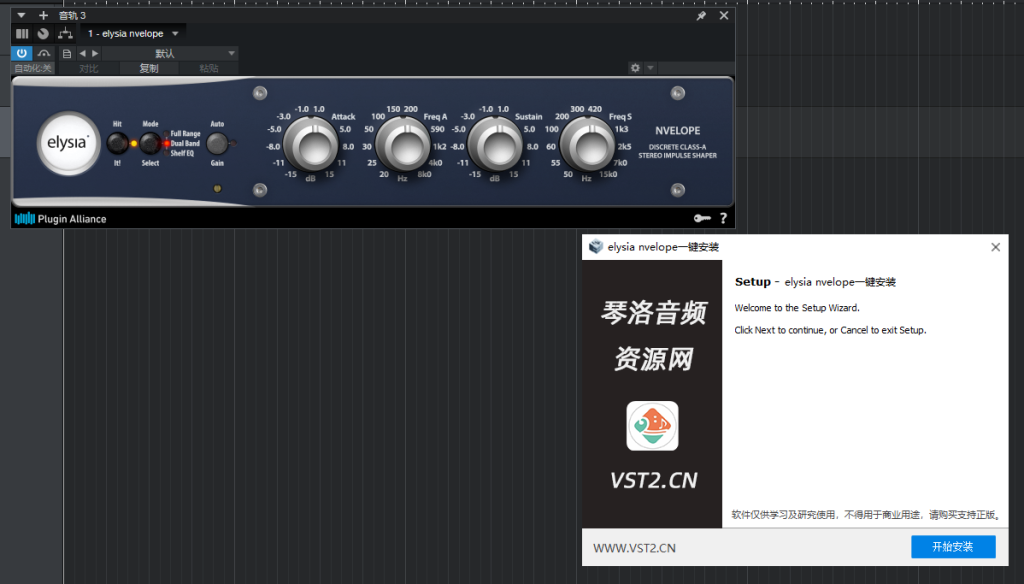Open plugin help via the question mark icon
The height and width of the screenshot is (584, 1024).
pos(723,218)
